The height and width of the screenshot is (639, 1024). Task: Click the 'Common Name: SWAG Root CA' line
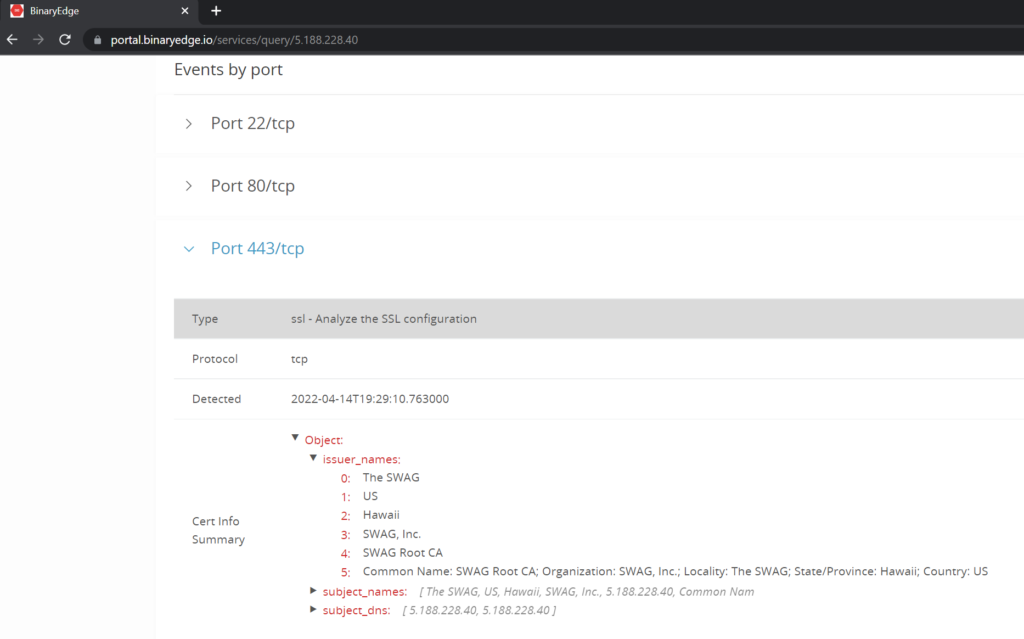675,572
